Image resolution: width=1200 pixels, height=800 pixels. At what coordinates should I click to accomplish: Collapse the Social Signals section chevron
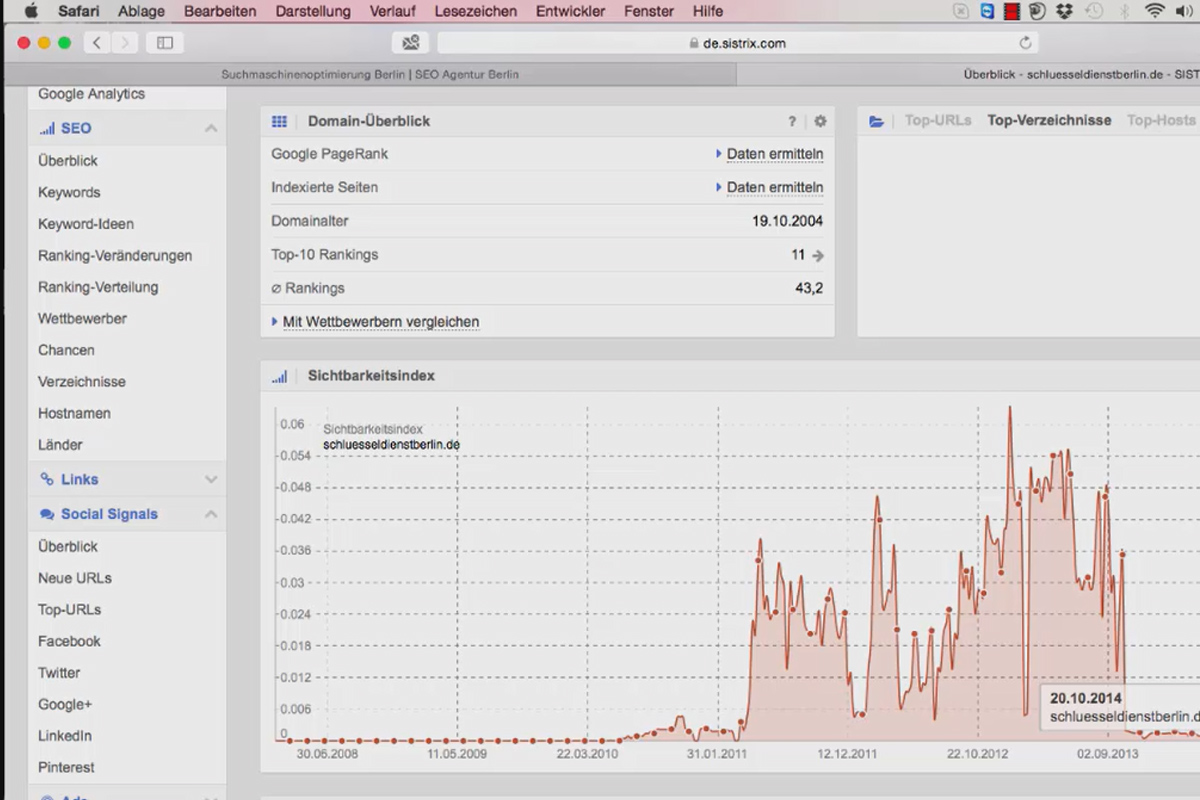[211, 514]
